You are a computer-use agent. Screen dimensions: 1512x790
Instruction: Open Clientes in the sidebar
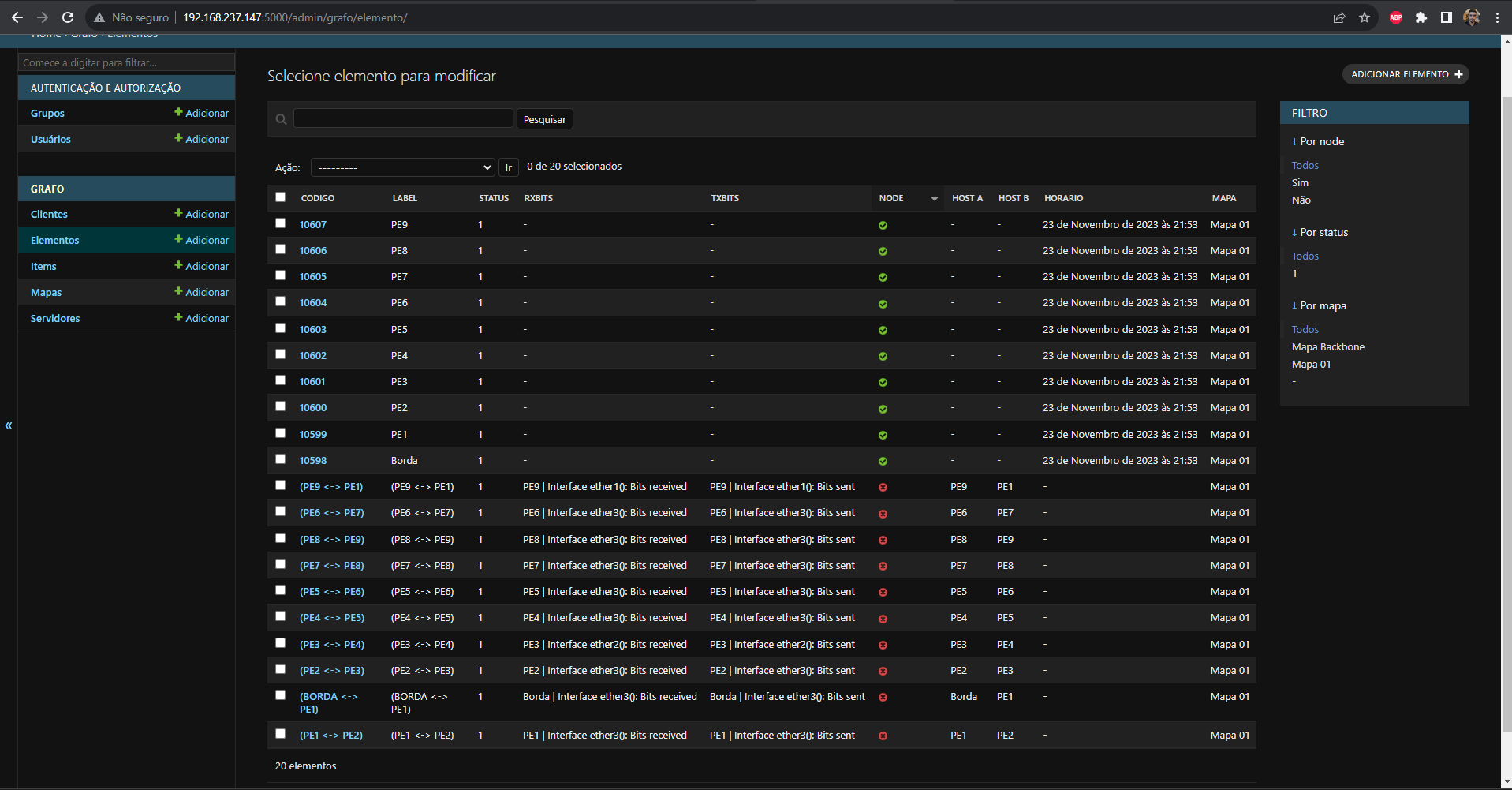49,214
